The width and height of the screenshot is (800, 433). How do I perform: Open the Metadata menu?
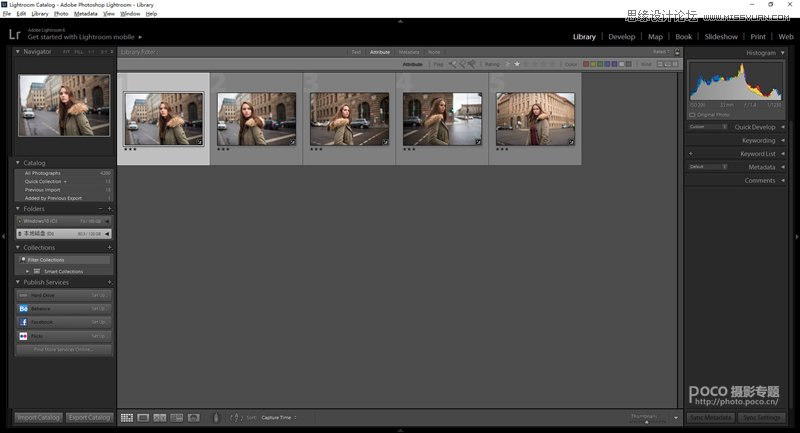point(86,14)
